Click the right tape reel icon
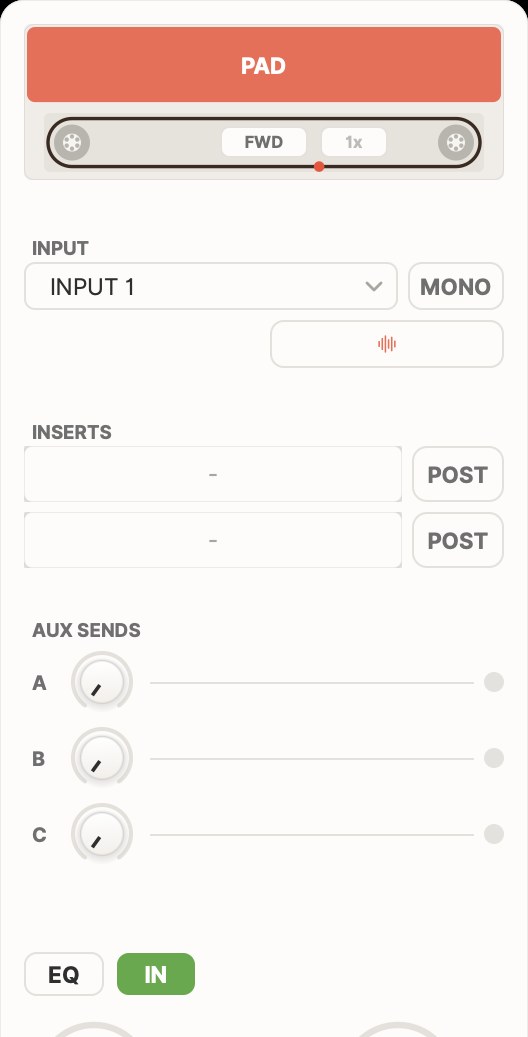 (456, 142)
